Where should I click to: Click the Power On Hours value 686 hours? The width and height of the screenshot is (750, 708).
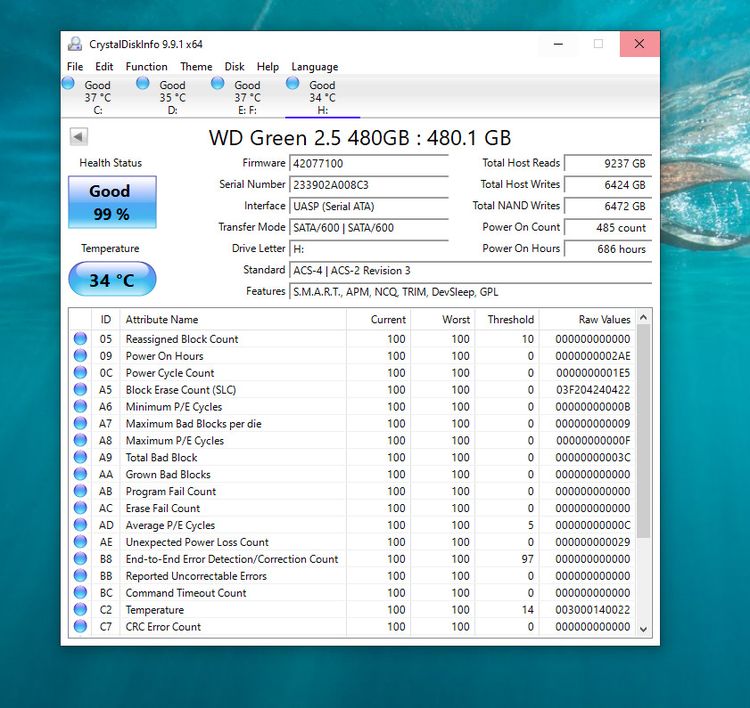pyautogui.click(x=607, y=249)
